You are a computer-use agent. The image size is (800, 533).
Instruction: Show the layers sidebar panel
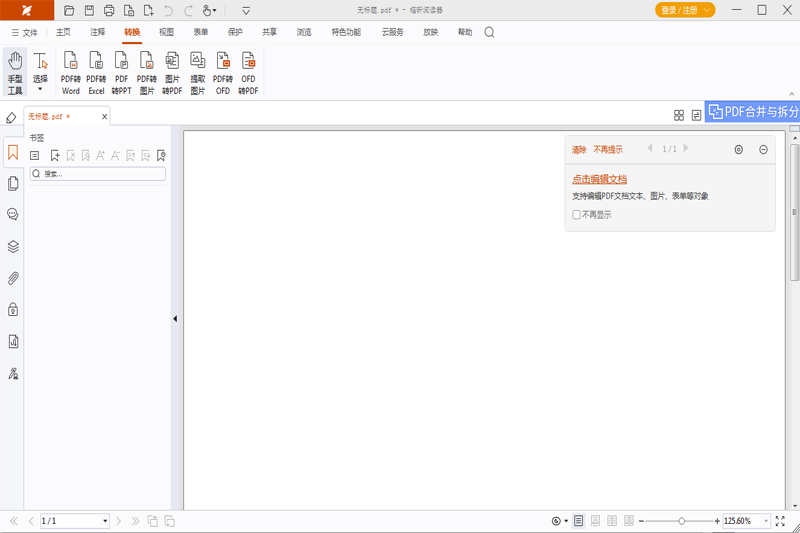point(13,247)
